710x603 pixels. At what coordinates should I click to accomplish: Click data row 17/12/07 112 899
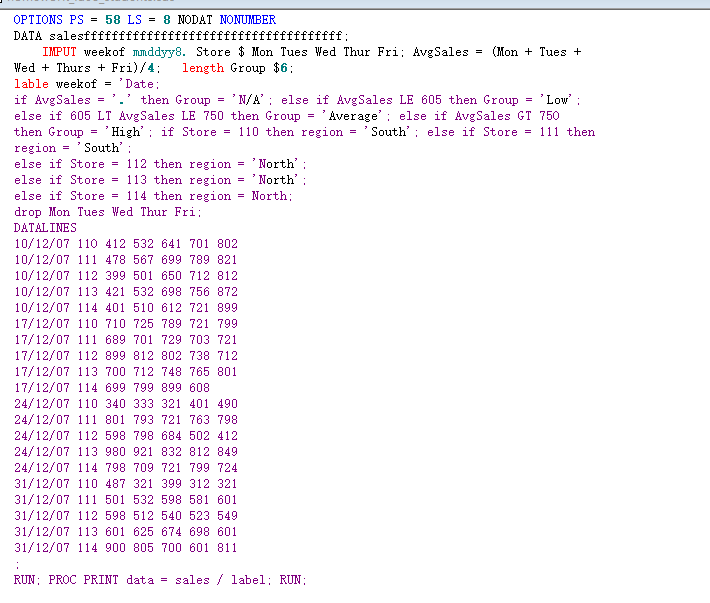pyautogui.click(x=126, y=356)
